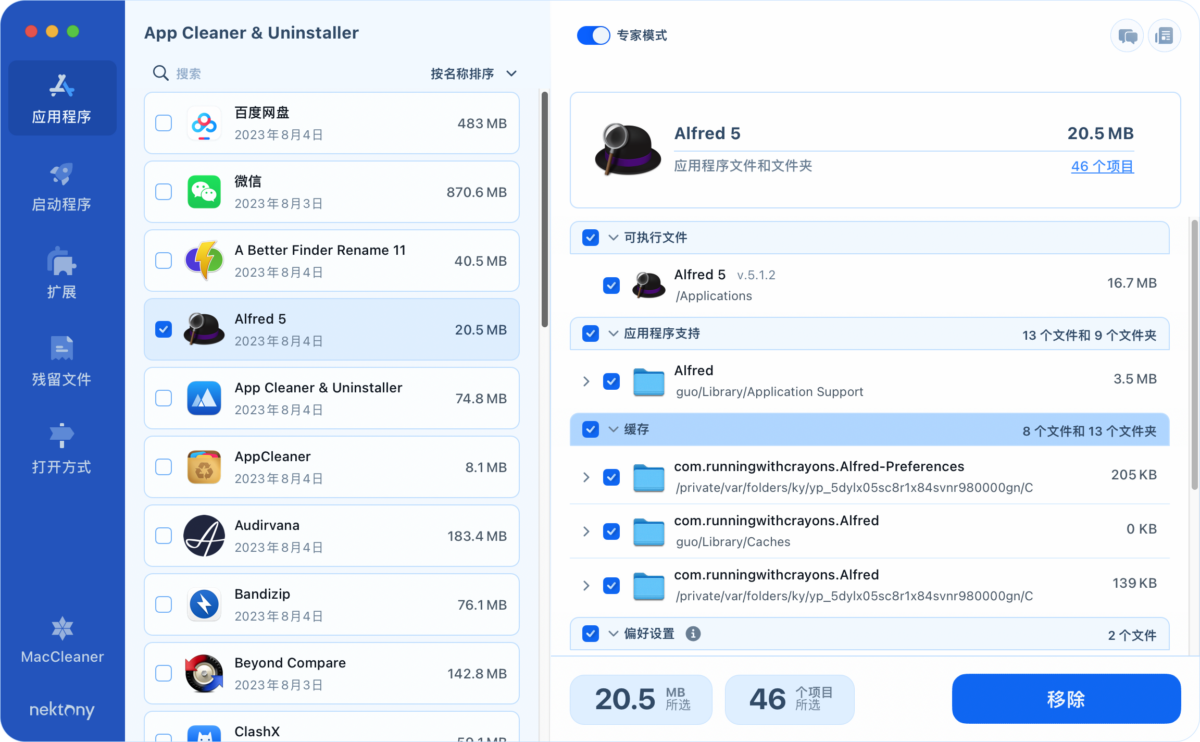This screenshot has height=742, width=1200.
Task: Click the app list vertical scrollbar
Action: point(545,209)
